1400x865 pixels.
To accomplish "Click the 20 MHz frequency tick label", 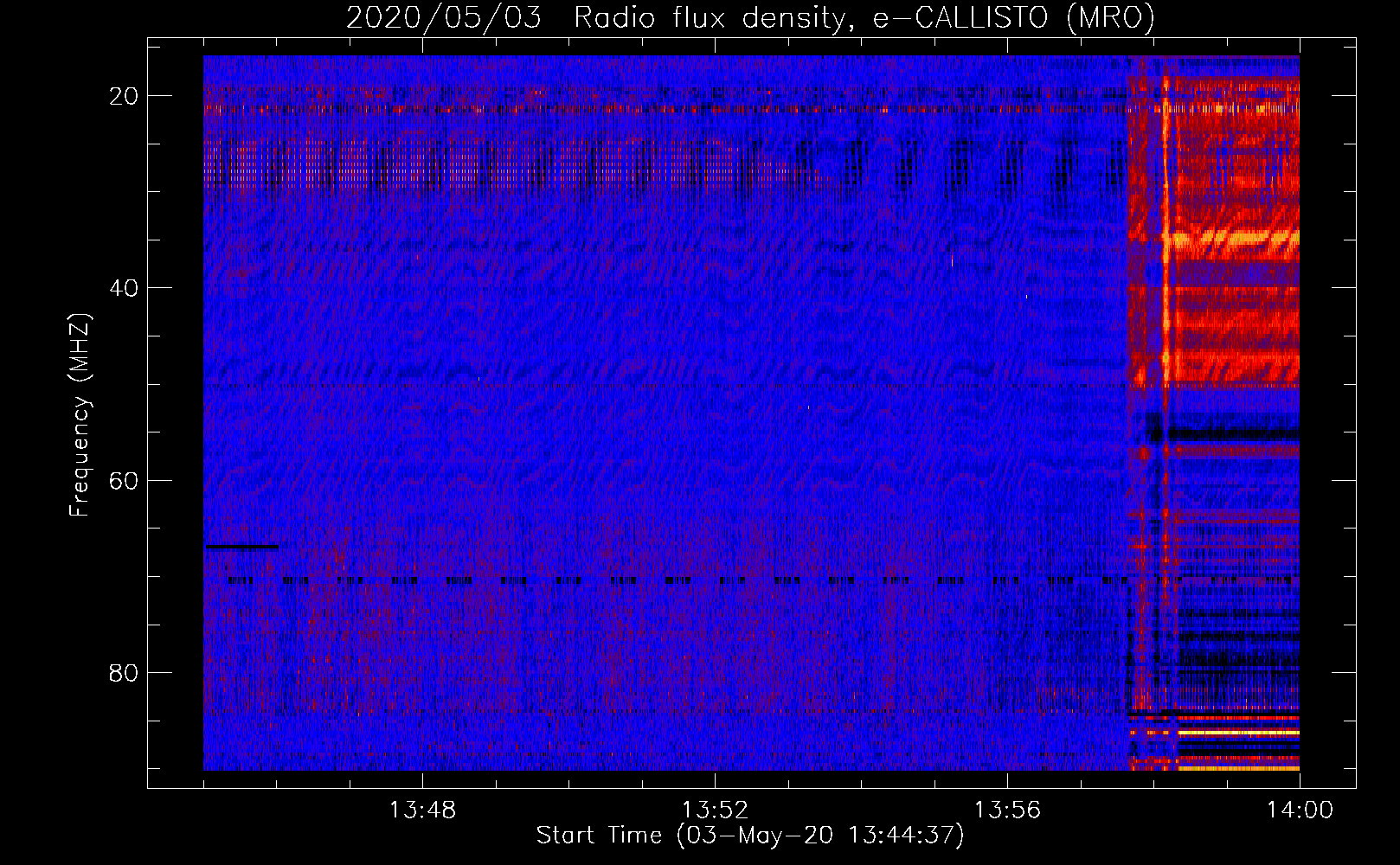I will tap(124, 96).
